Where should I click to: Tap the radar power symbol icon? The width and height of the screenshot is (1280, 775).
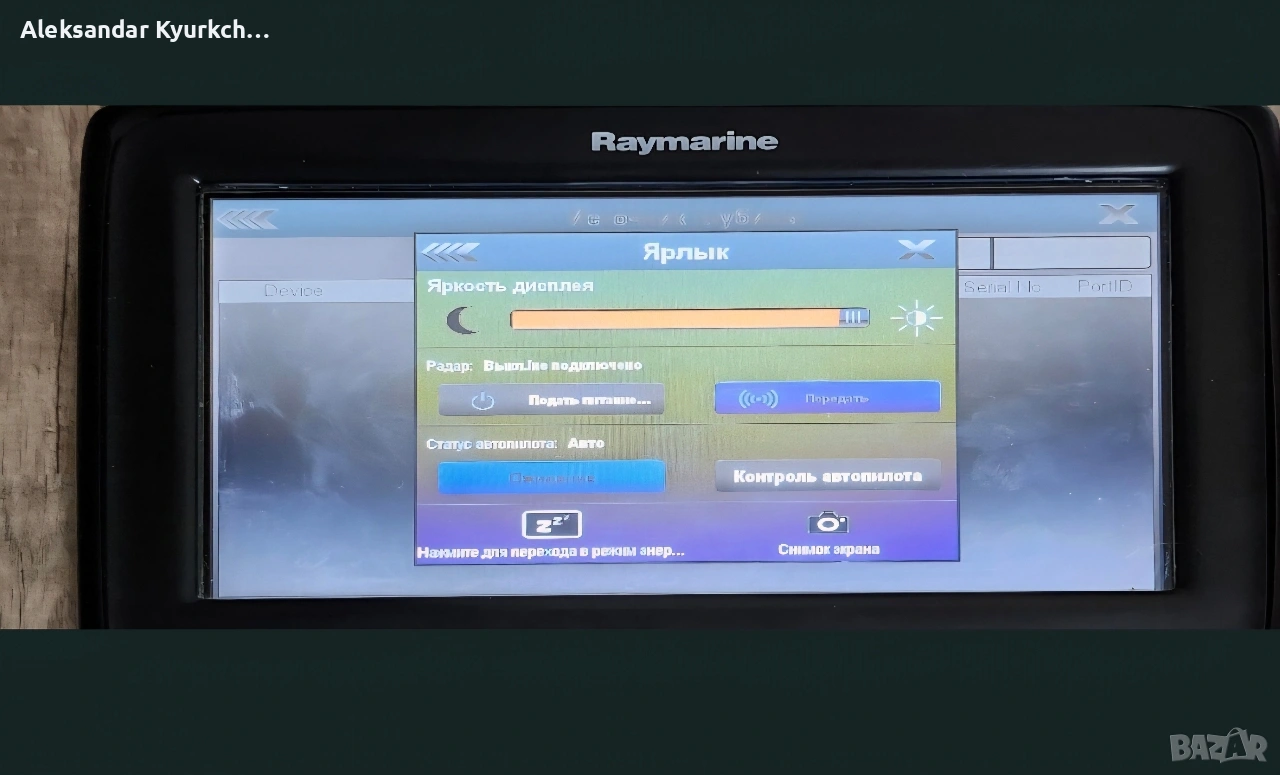point(483,400)
